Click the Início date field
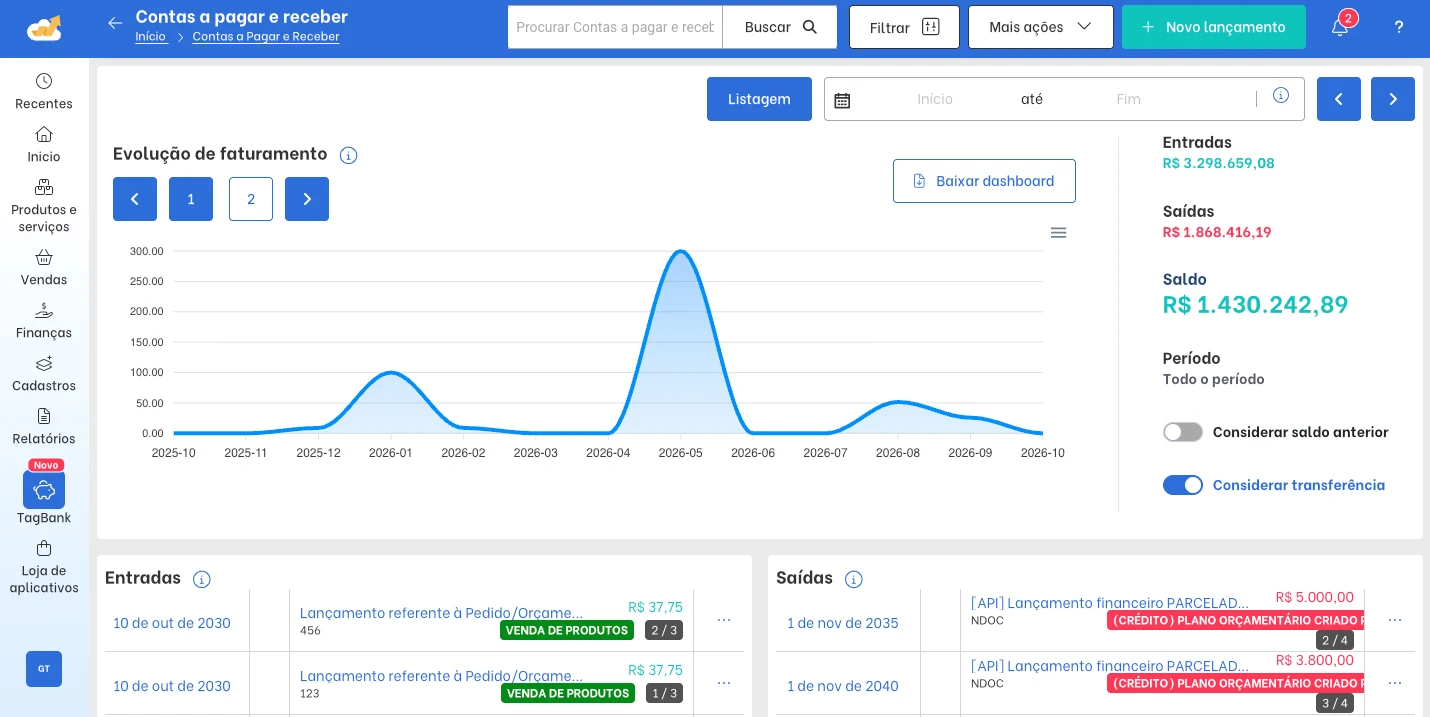 [x=935, y=99]
